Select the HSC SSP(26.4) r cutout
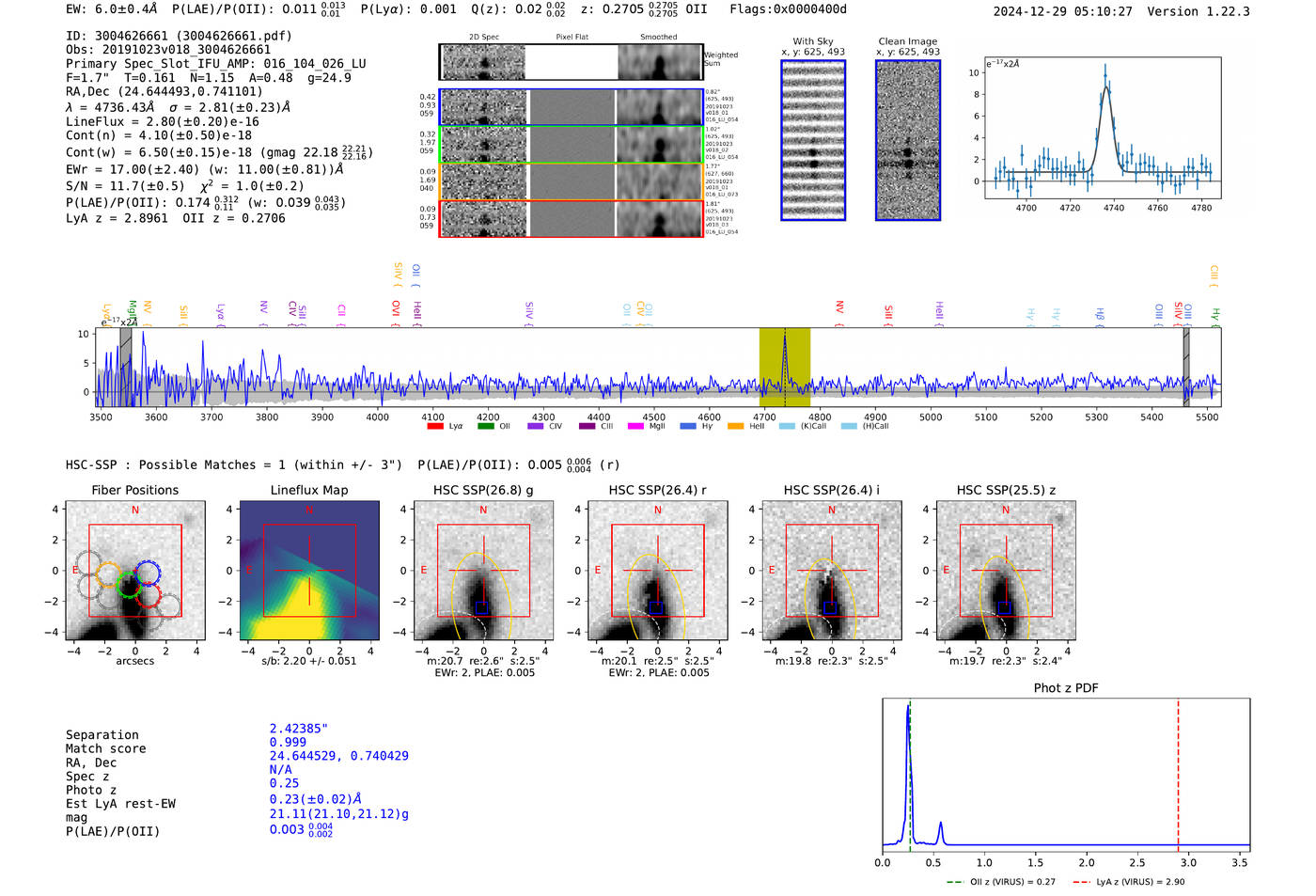 pos(657,571)
